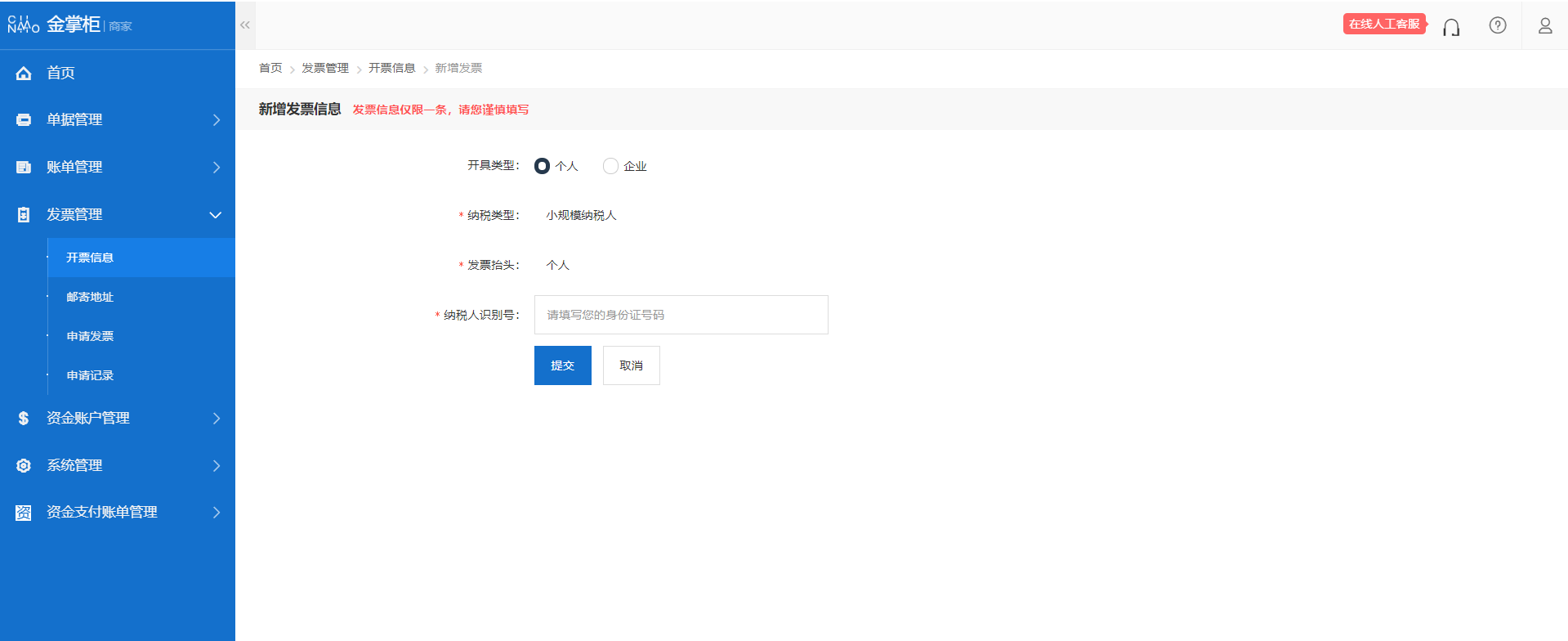Image resolution: width=1568 pixels, height=641 pixels.
Task: Open the help question mark icon
Action: (x=1498, y=25)
